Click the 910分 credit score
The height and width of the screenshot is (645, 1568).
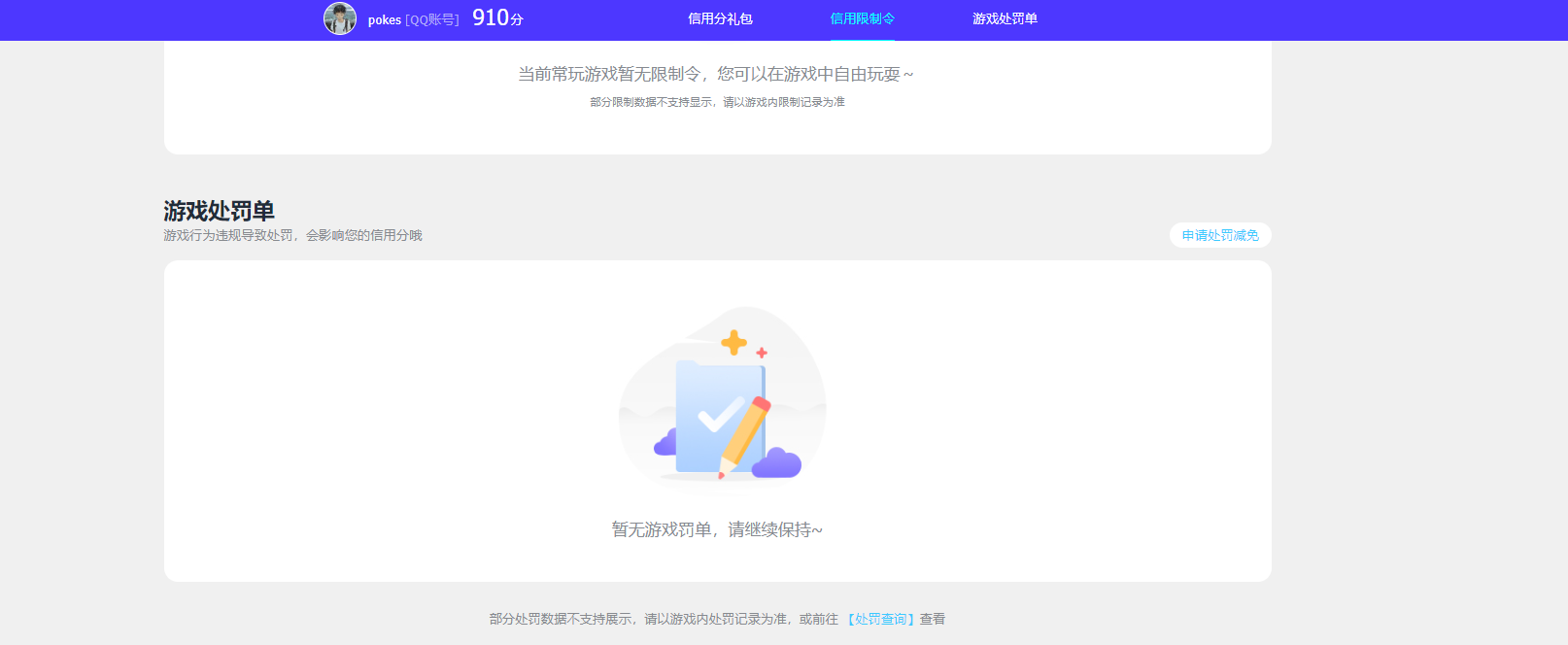[x=497, y=17]
